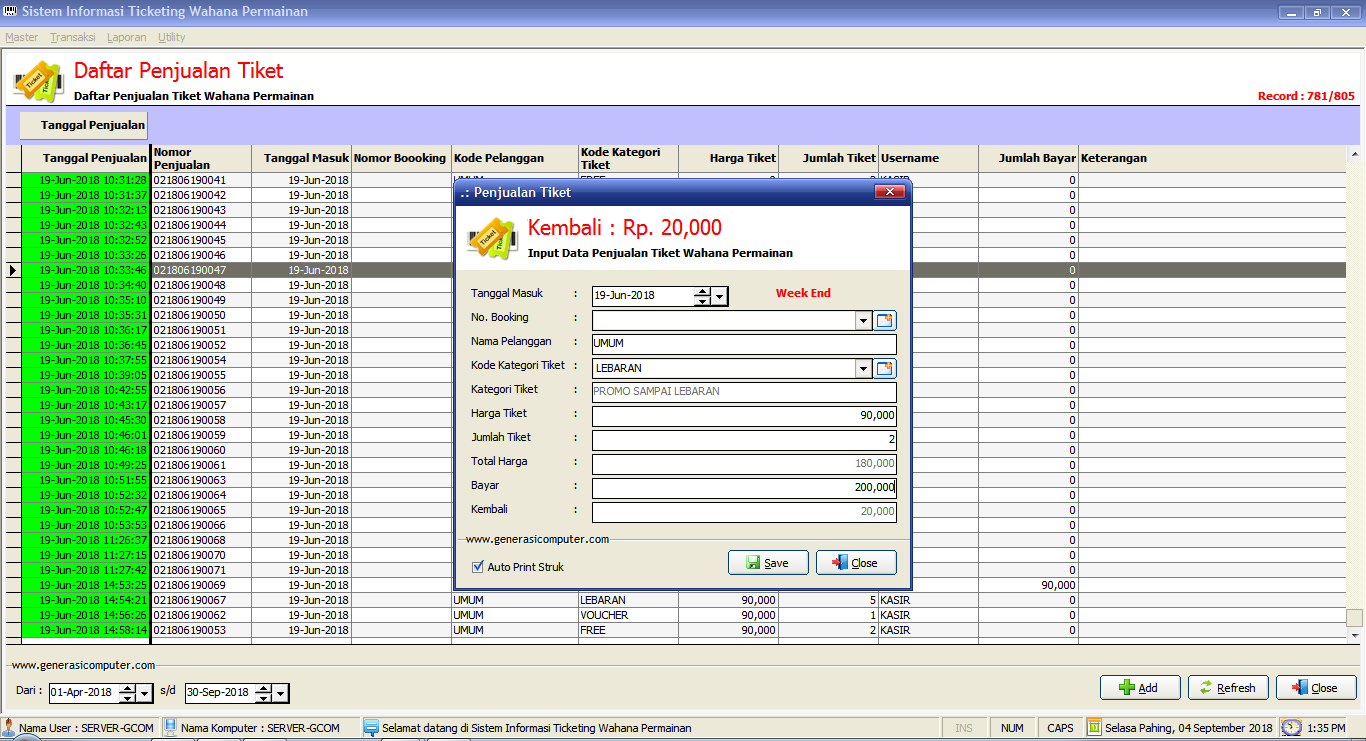
Task: Open the Transaksi menu
Action: [x=73, y=37]
